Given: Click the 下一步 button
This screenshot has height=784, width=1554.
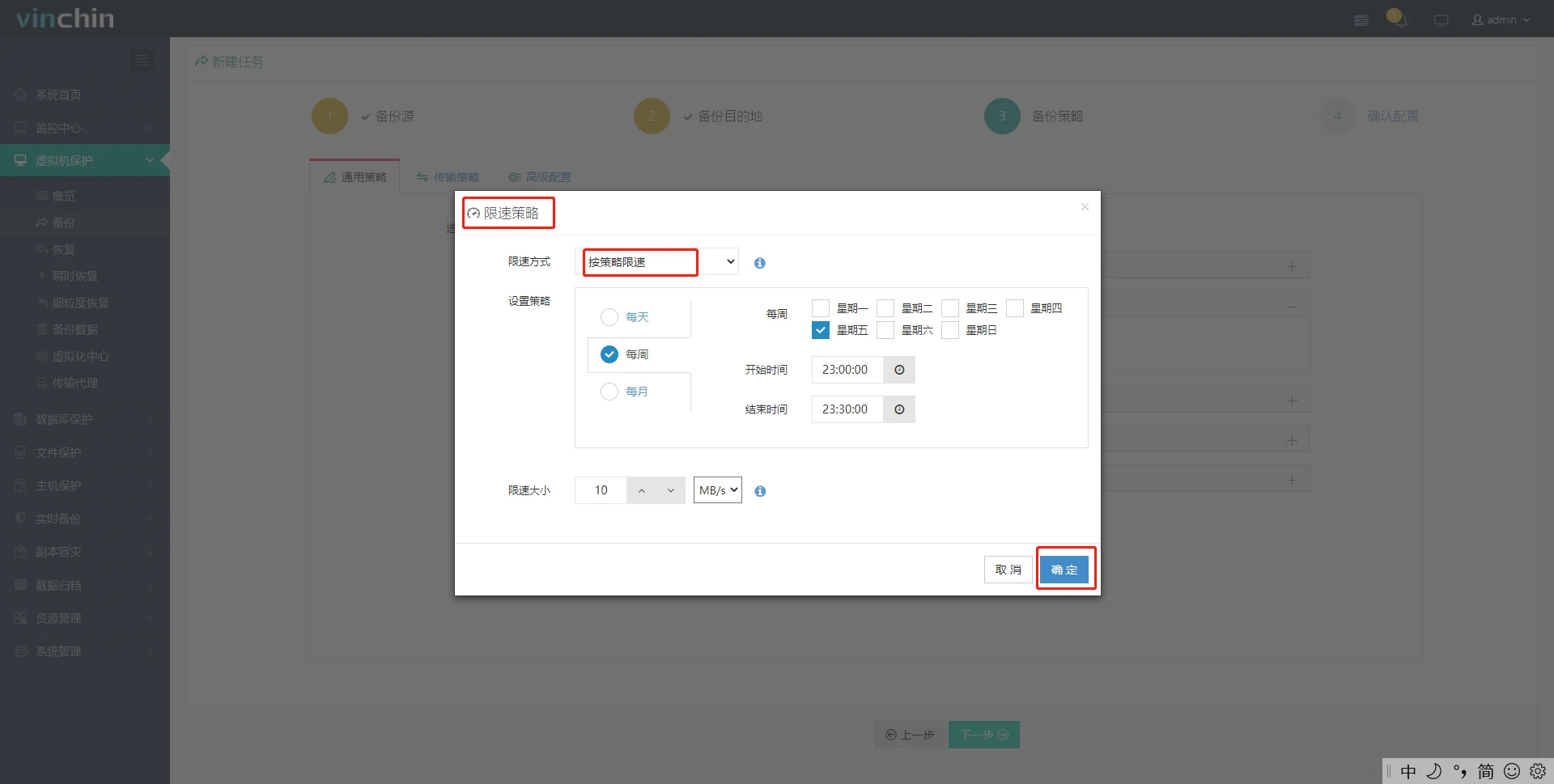Looking at the screenshot, I should pos(984,735).
